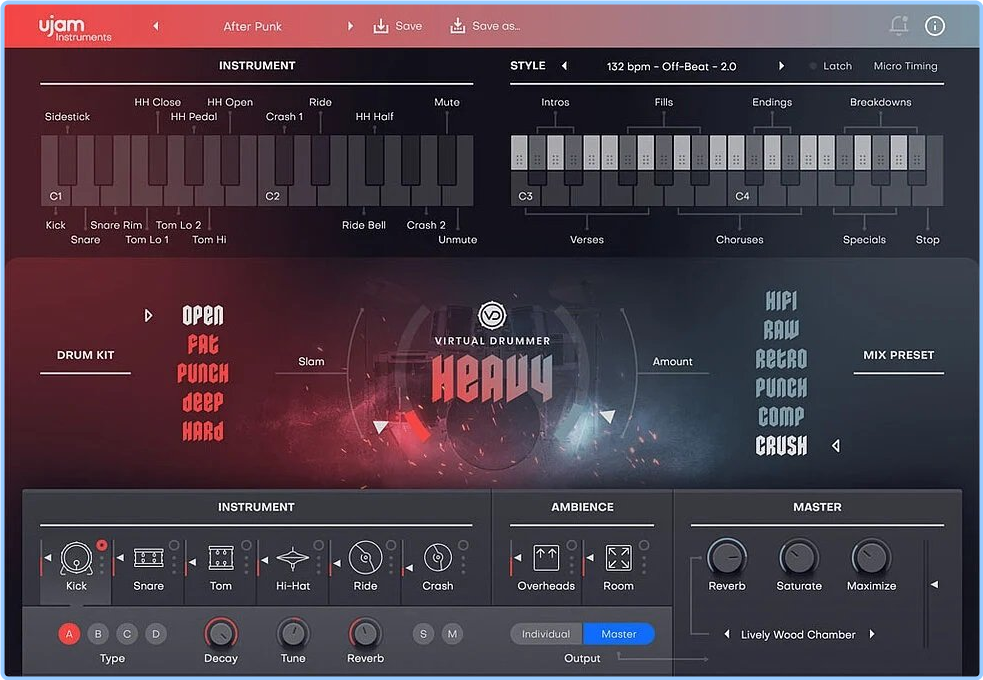Toggle the Kick power indicator
This screenshot has width=983, height=680.
[x=102, y=545]
